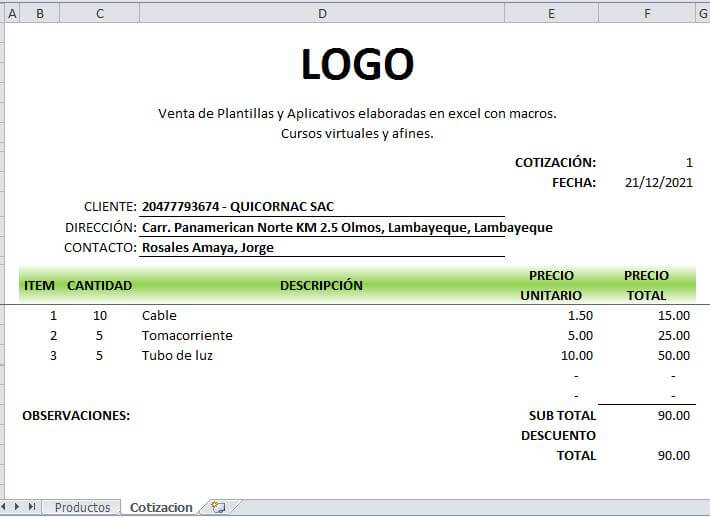Click the Carr. Panamerican Norte address cell
710x517 pixels.
tap(346, 227)
